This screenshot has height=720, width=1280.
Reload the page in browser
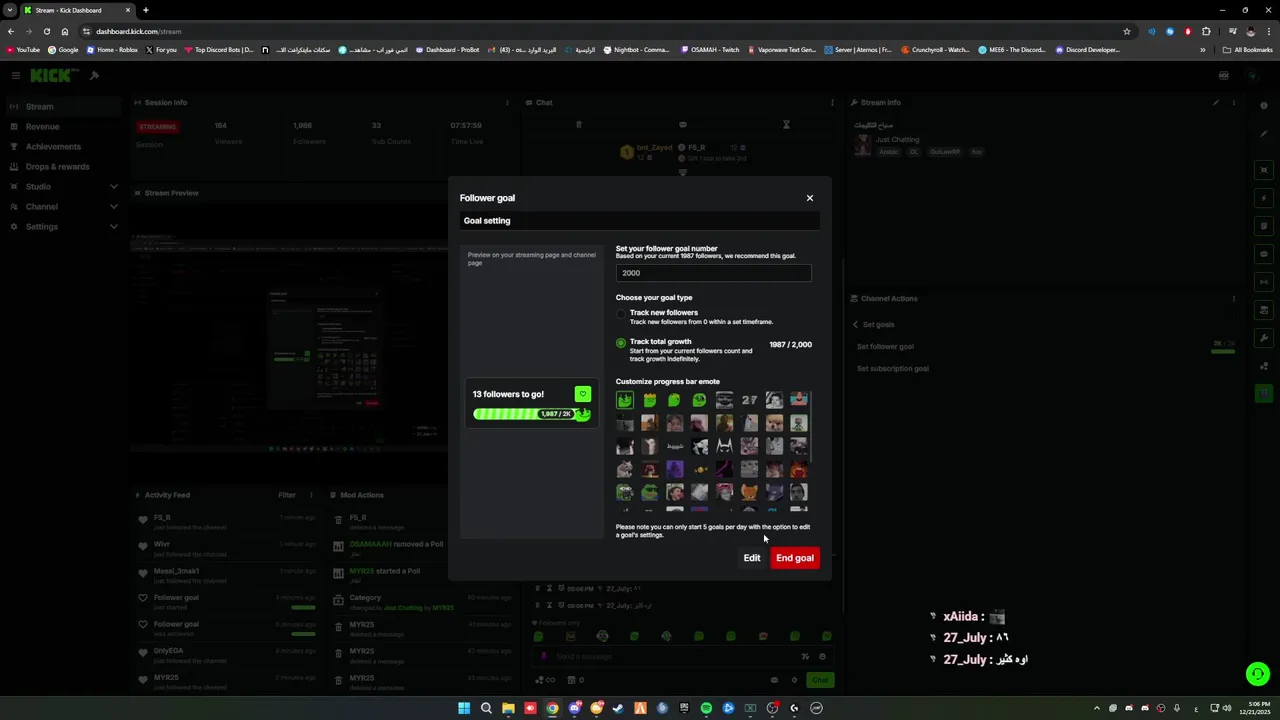(47, 31)
